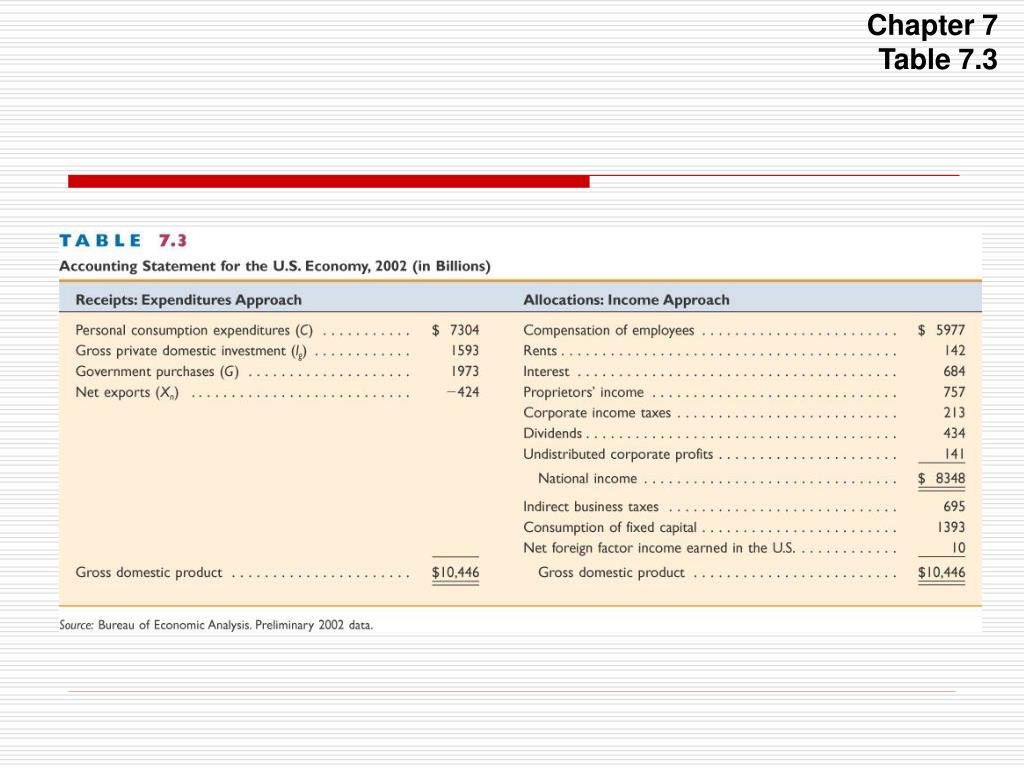Select the value '757'
1024x768 pixels.
[x=954, y=392]
